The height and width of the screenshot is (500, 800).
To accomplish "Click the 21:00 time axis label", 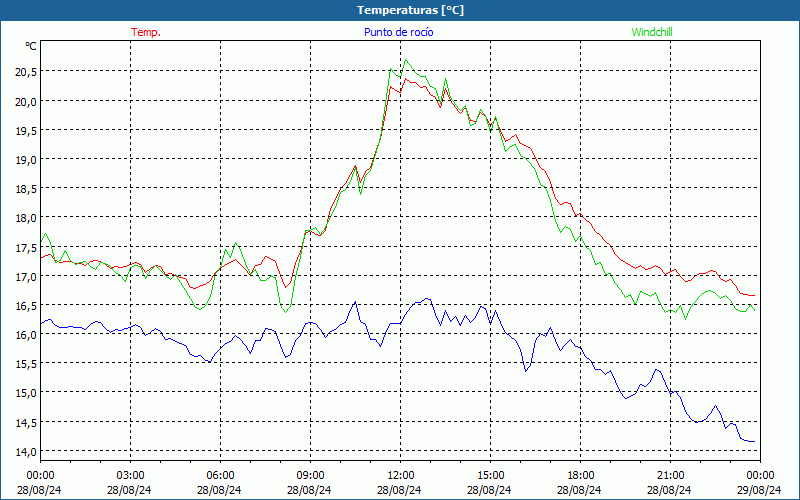I will coord(670,476).
